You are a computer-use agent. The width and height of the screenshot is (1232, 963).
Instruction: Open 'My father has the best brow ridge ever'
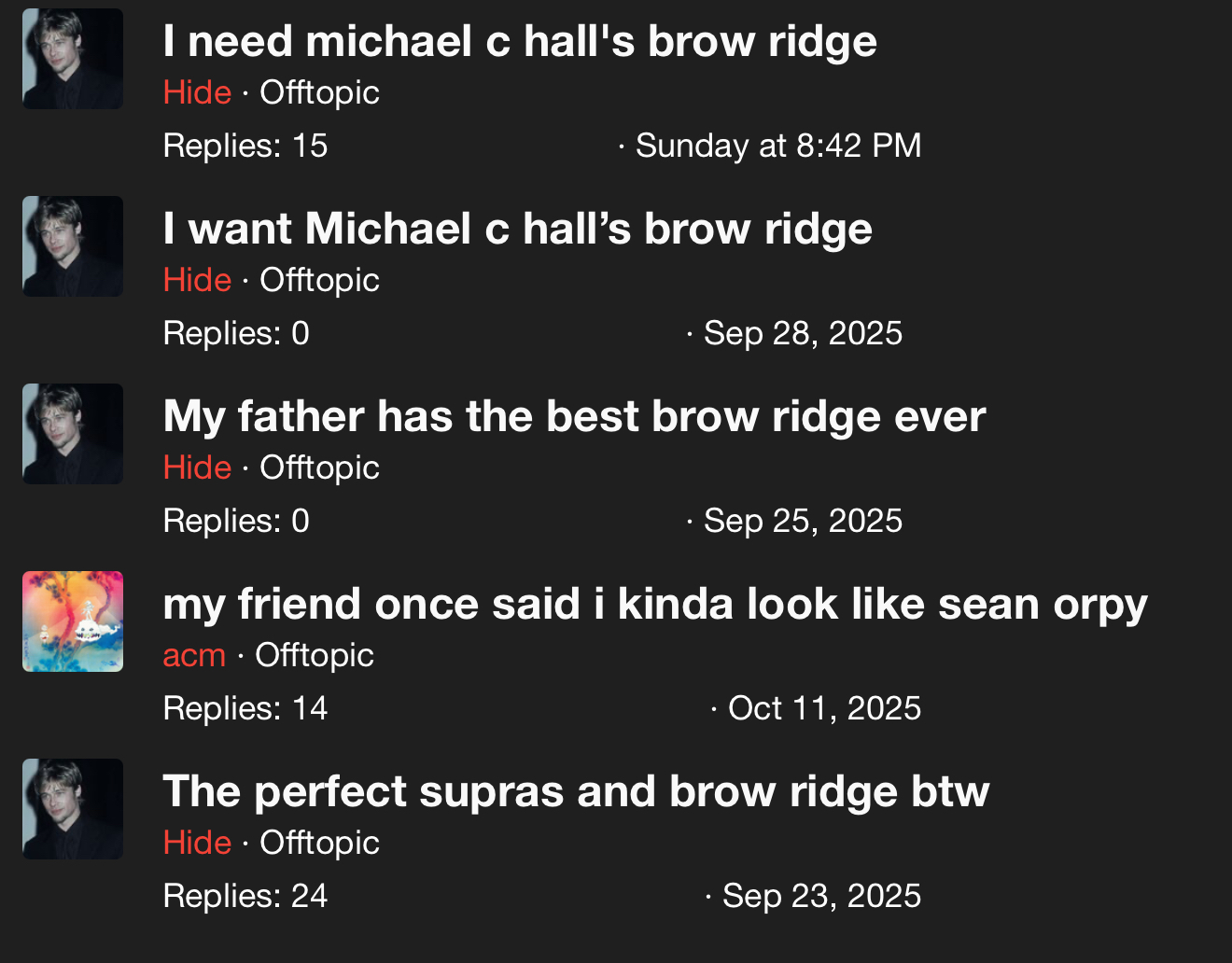[x=573, y=416]
